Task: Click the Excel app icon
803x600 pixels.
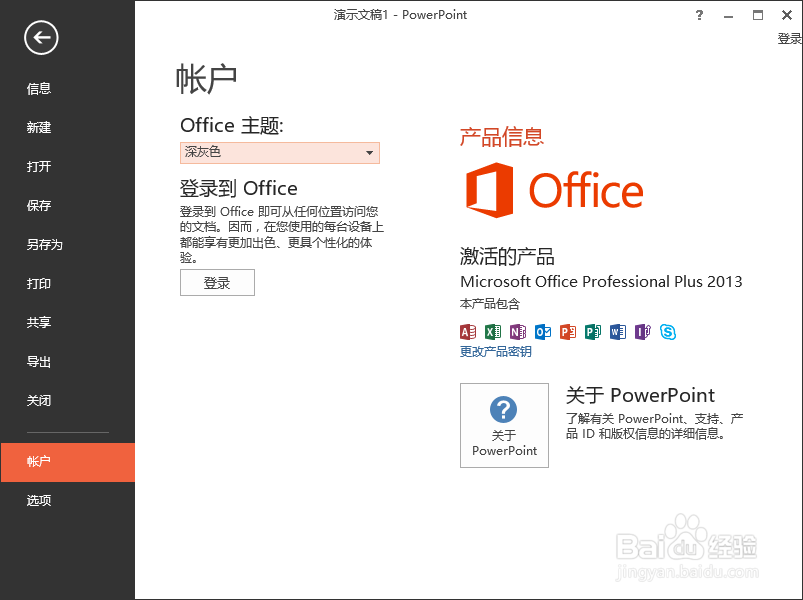Action: click(x=493, y=332)
